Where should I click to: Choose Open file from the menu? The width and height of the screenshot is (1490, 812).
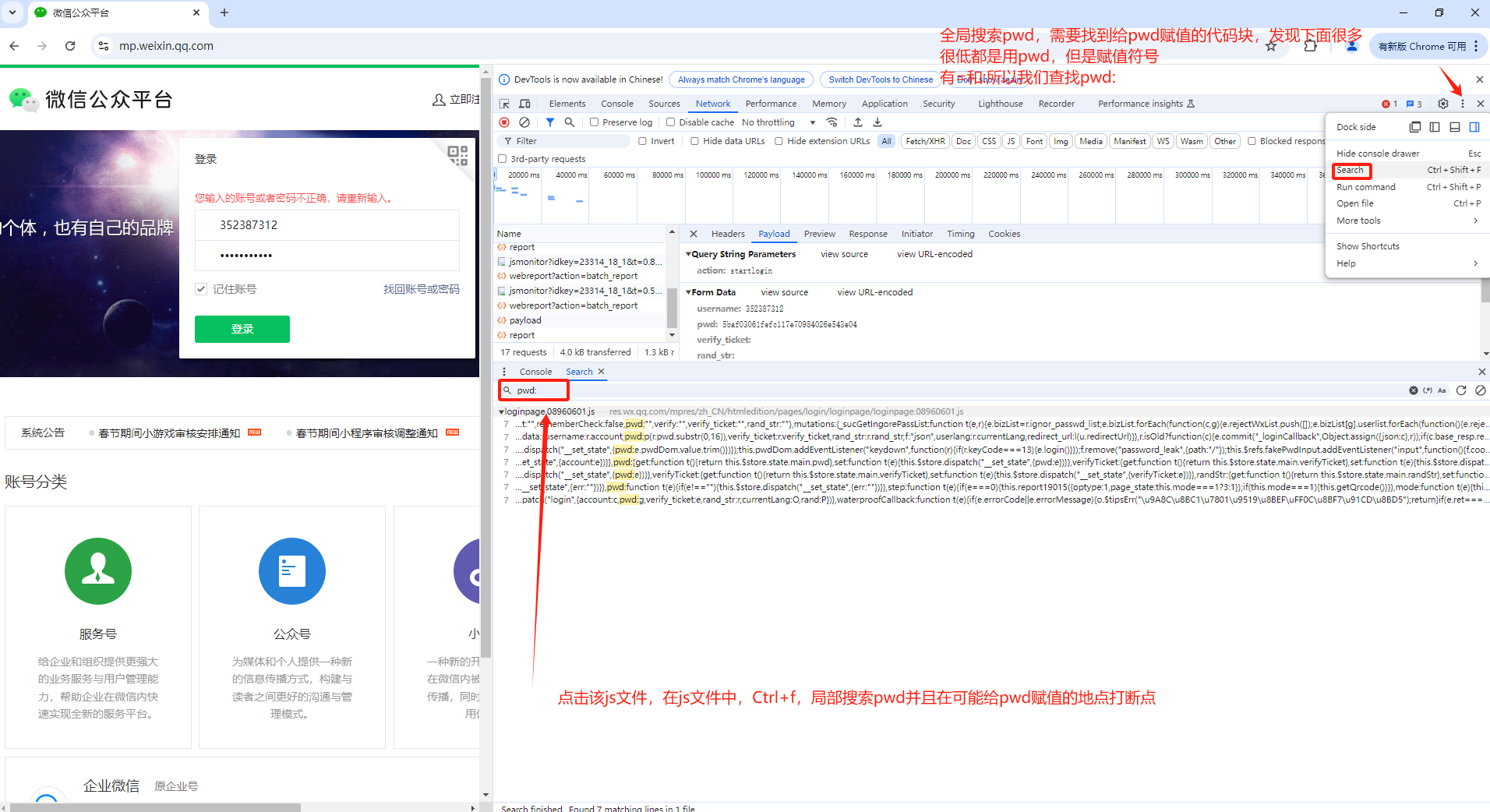(1407, 203)
